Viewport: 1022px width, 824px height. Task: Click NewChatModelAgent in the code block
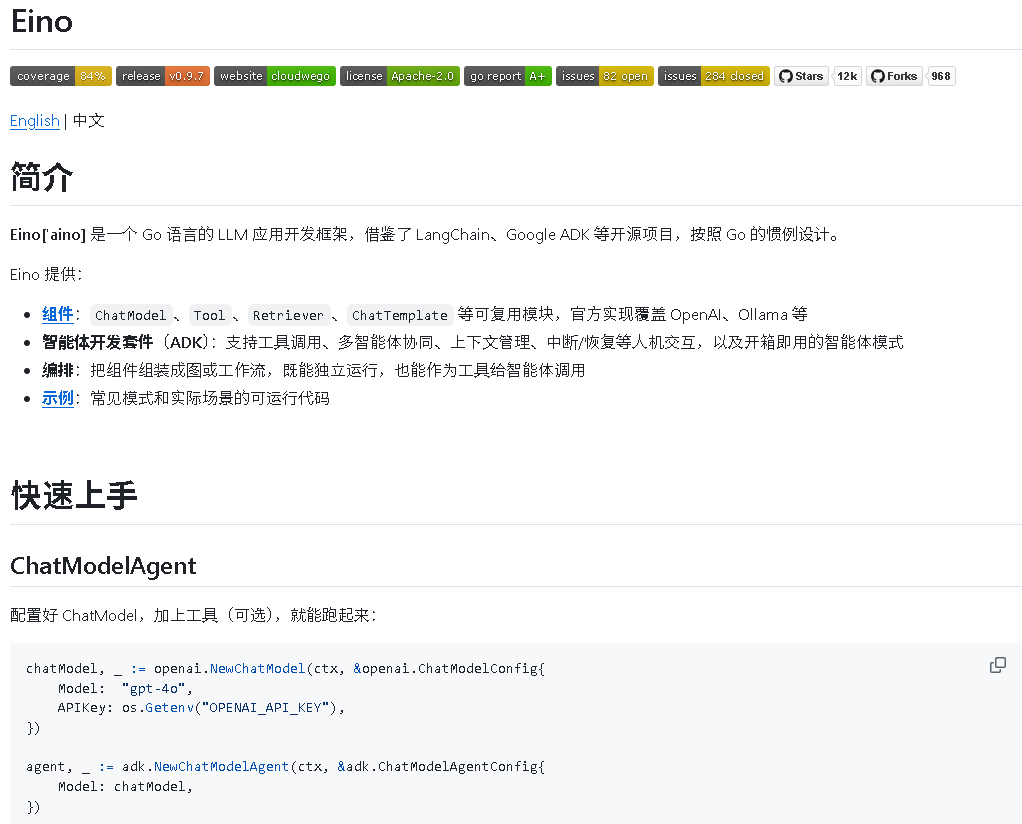(x=221, y=767)
